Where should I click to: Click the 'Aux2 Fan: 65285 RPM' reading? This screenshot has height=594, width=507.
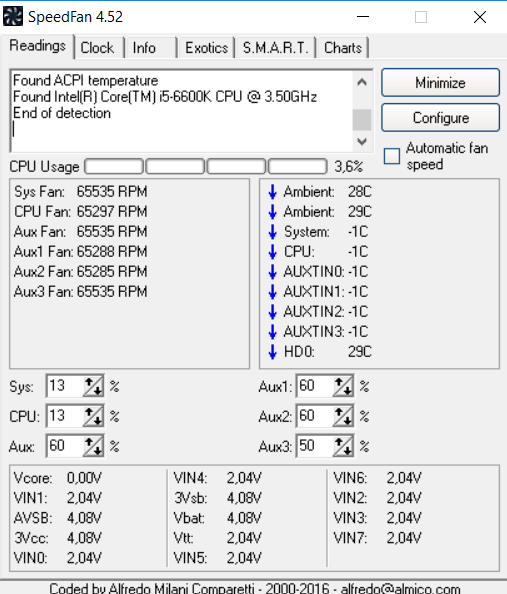(81, 272)
